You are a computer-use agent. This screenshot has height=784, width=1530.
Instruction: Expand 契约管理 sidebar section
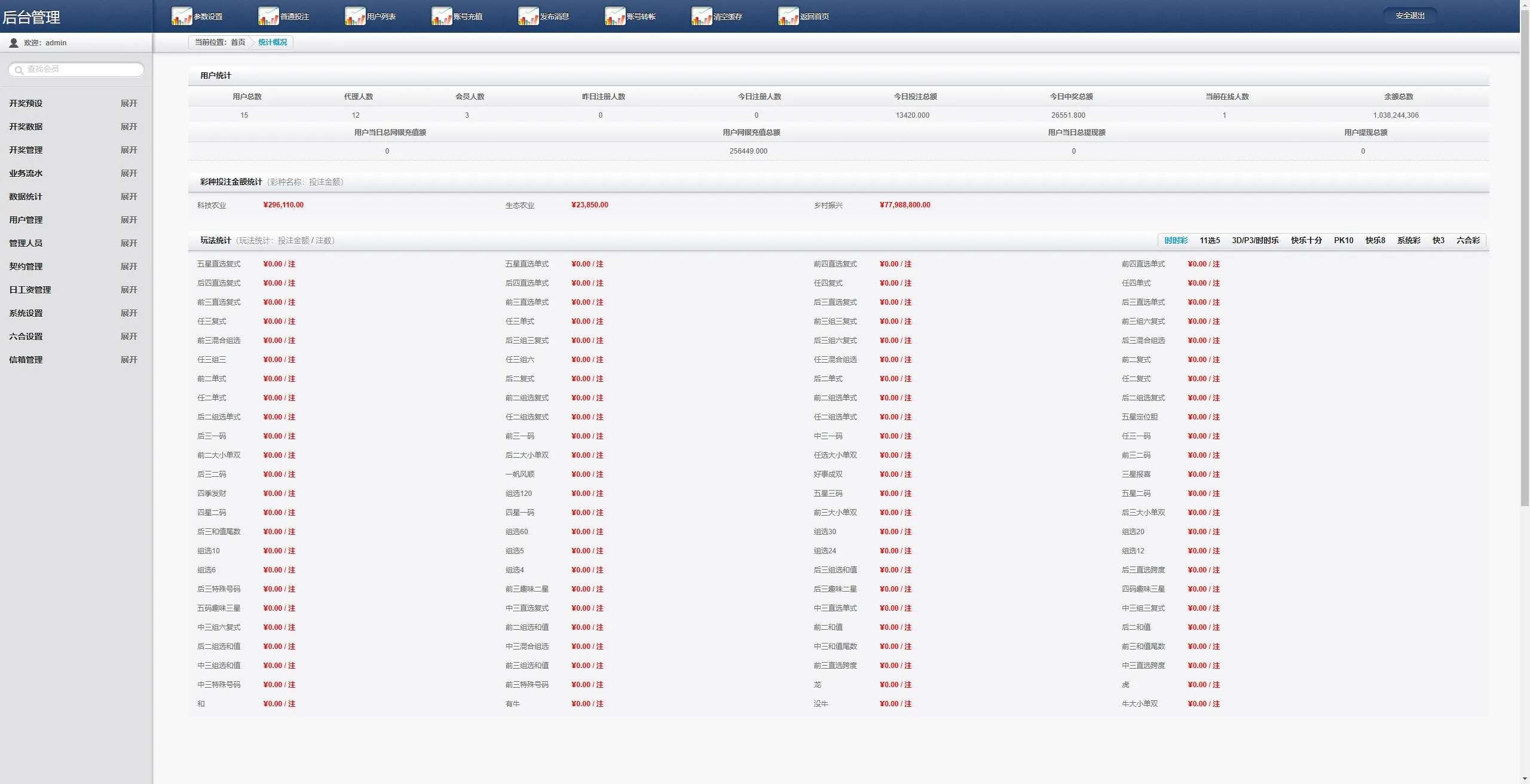click(x=128, y=267)
